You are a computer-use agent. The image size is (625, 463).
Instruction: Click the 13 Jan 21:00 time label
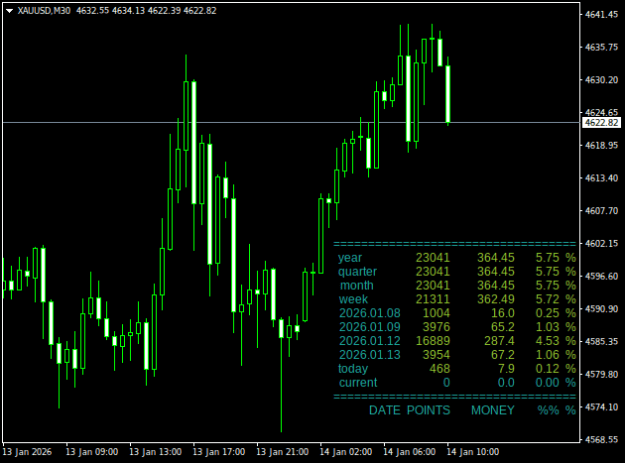(x=282, y=452)
